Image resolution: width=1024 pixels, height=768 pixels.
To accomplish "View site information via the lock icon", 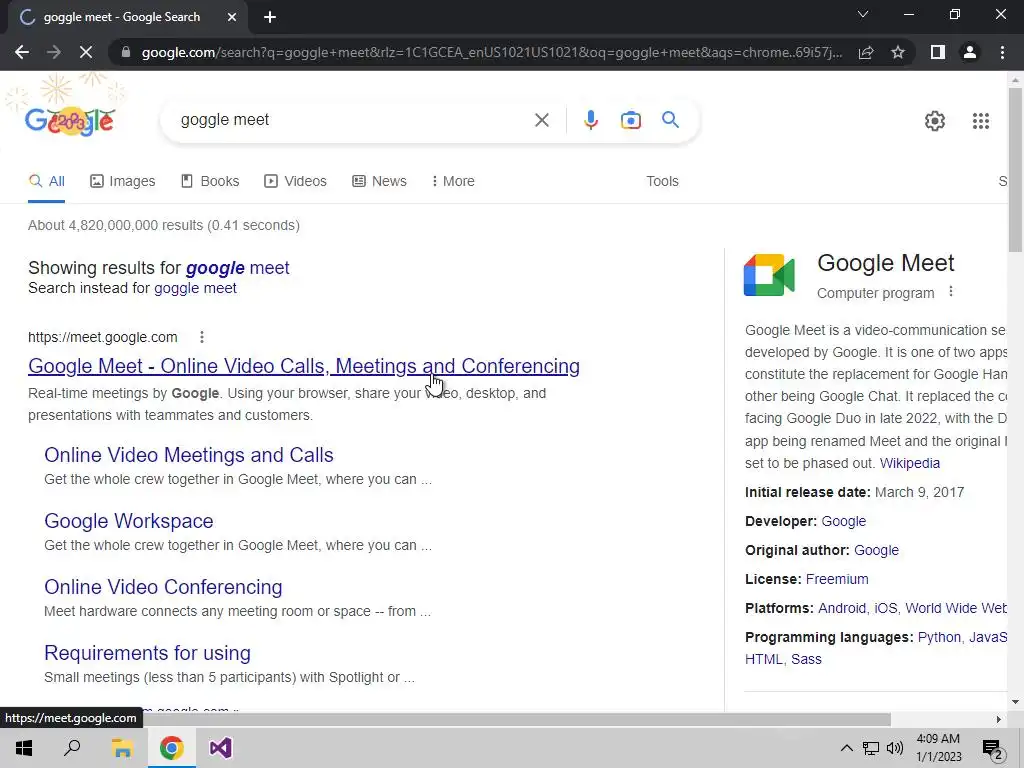I will (126, 52).
